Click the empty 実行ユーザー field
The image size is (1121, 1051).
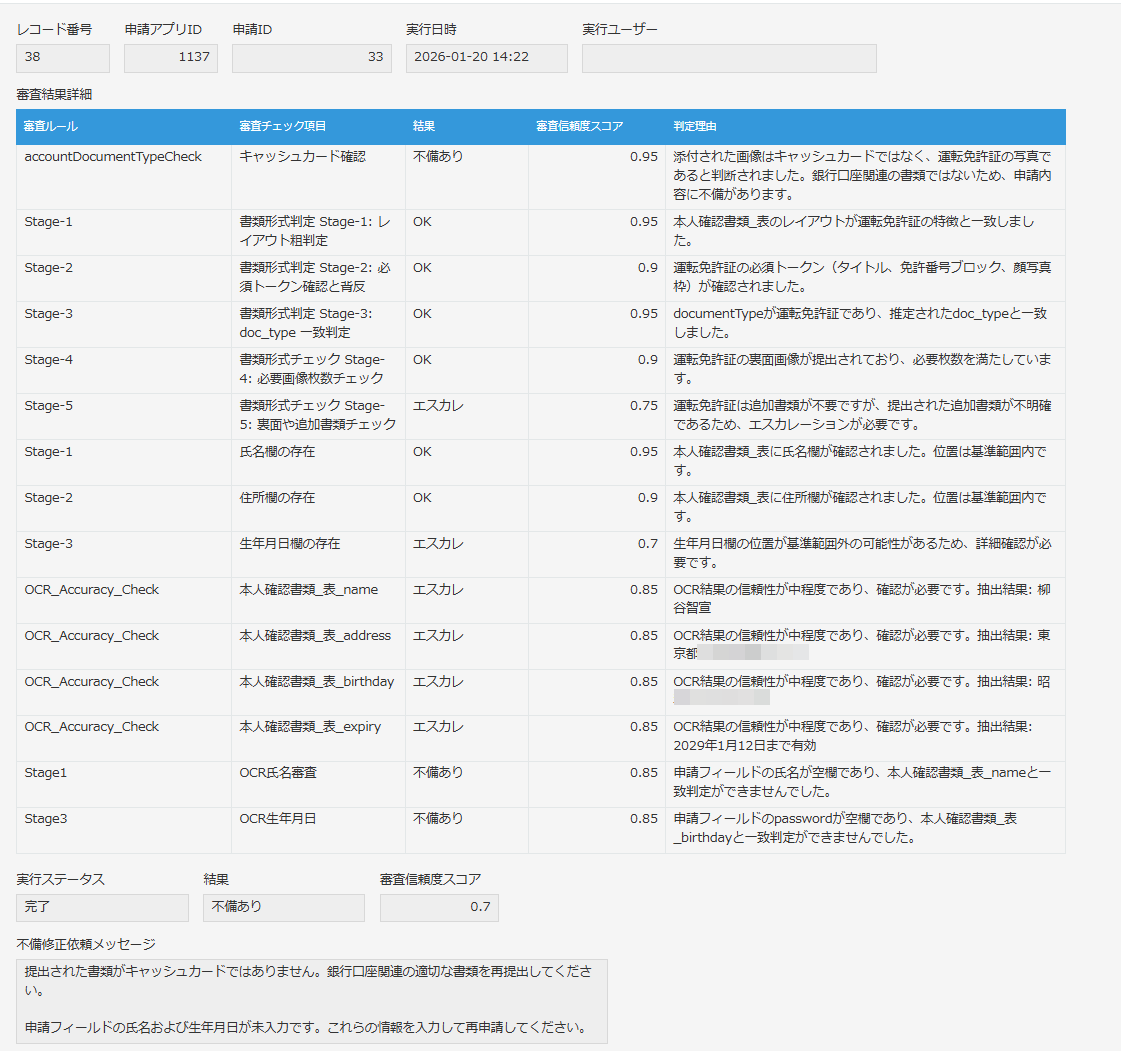coord(729,58)
